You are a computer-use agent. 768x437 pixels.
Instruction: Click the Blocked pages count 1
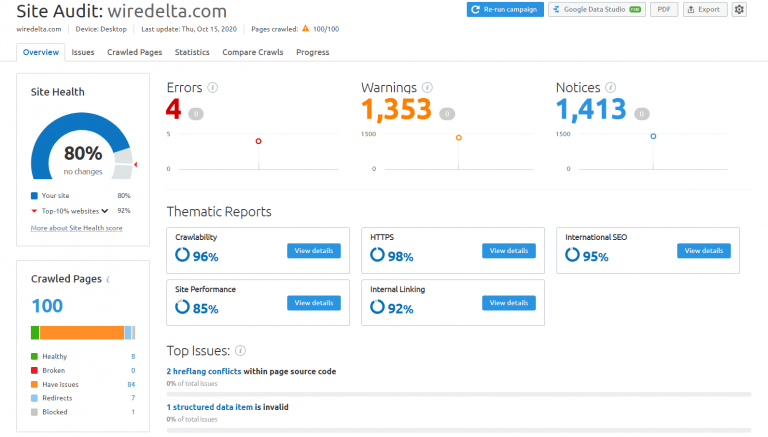tap(133, 412)
